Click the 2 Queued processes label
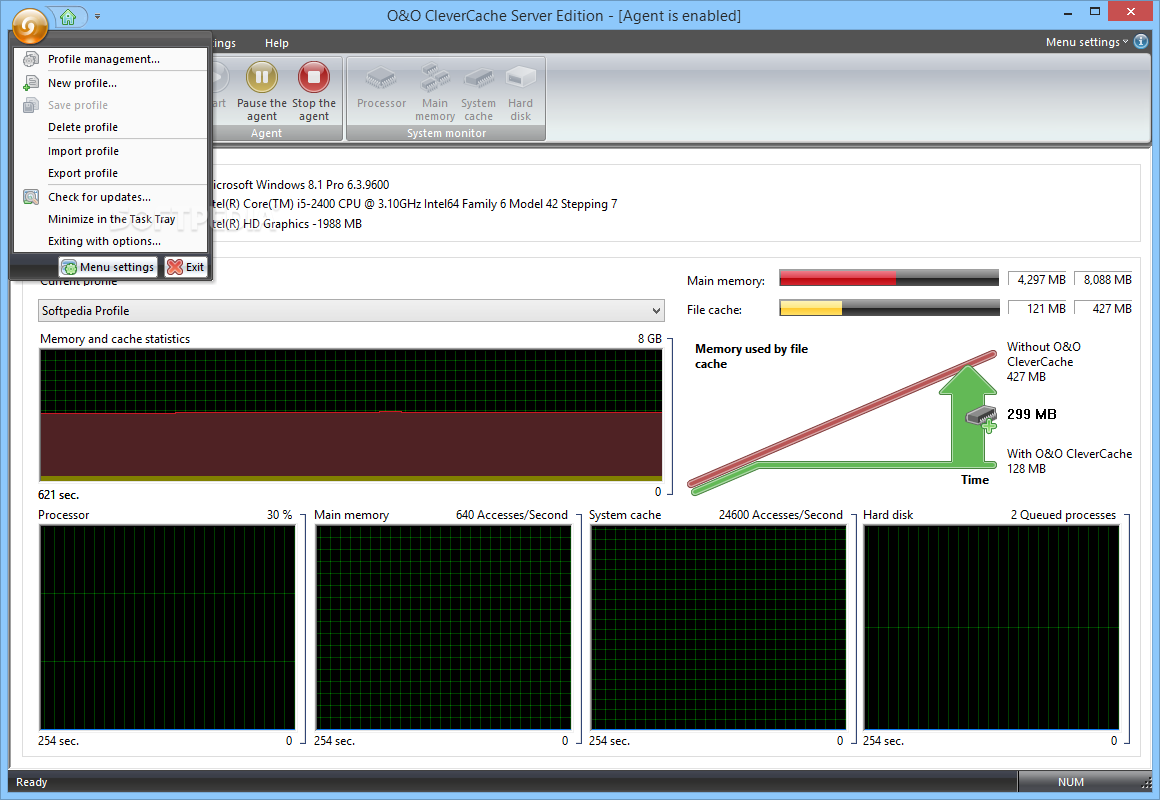Image resolution: width=1160 pixels, height=800 pixels. [1063, 515]
